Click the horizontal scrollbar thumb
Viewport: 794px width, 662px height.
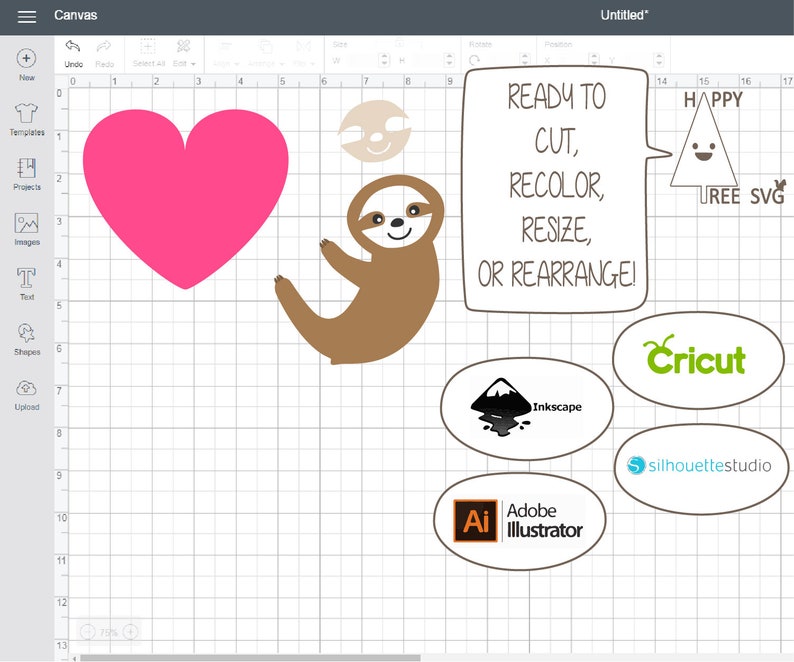pos(250,658)
